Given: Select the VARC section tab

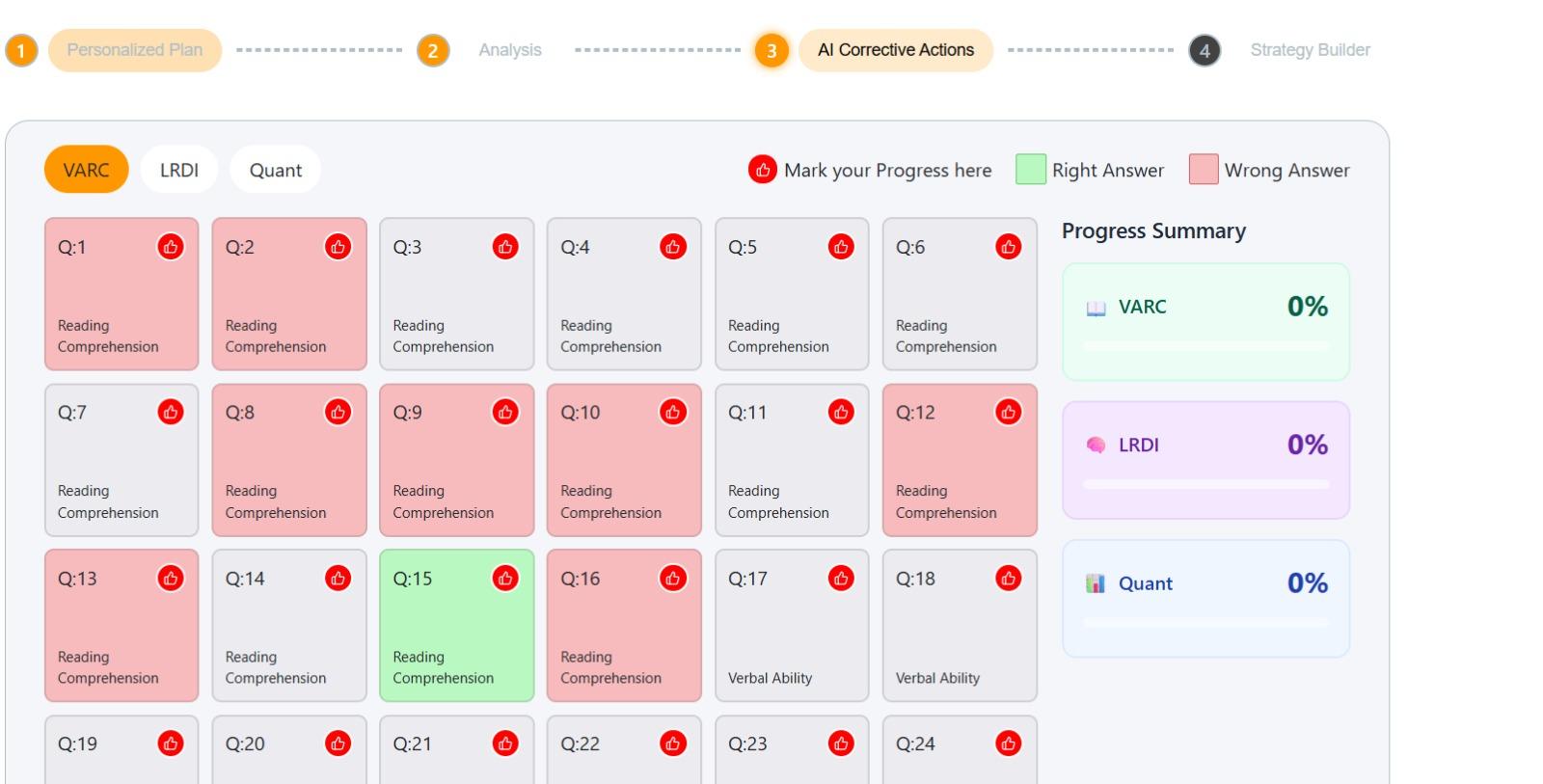Looking at the screenshot, I should coord(86,170).
